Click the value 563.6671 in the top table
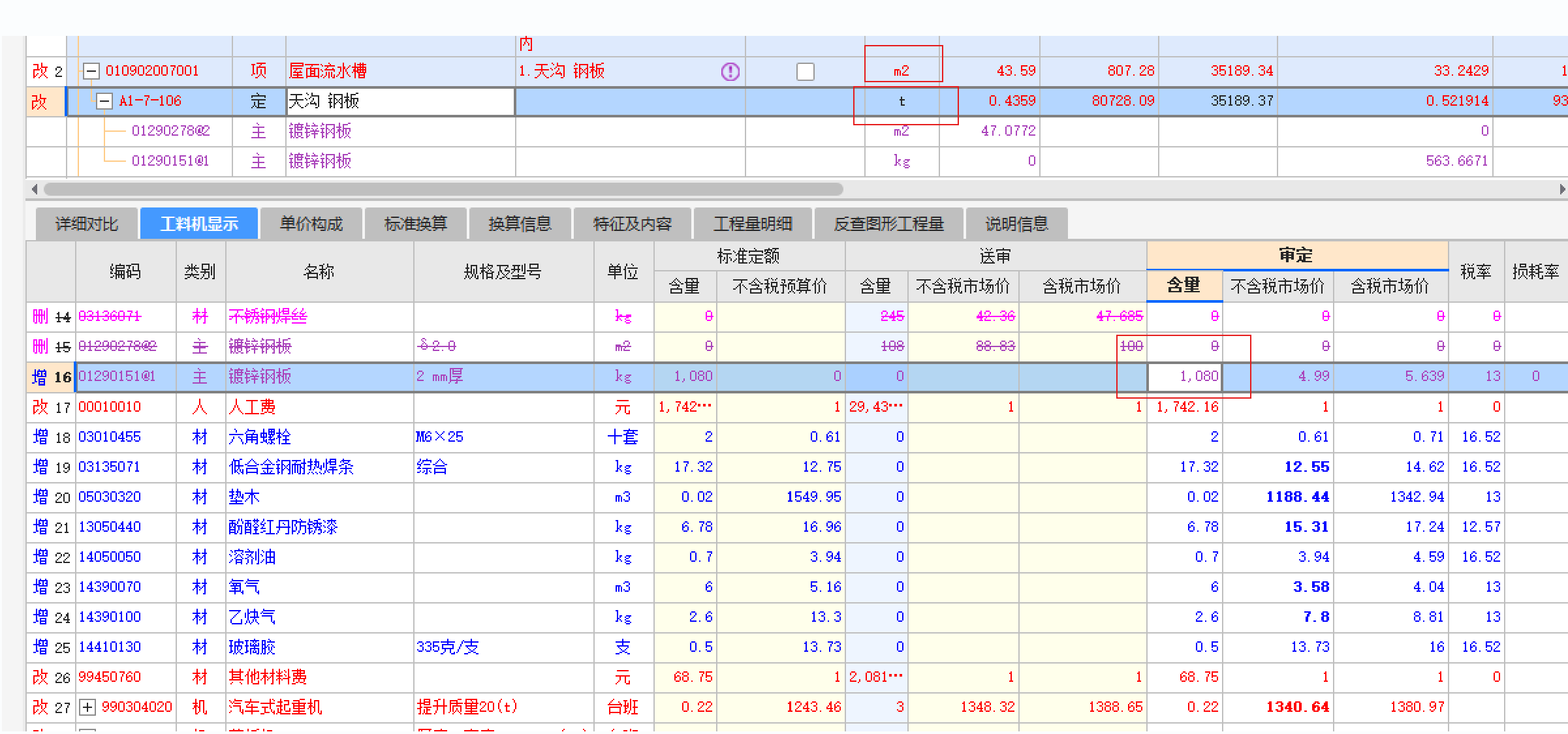Screen dimensions: 1568x734 [x=1456, y=161]
